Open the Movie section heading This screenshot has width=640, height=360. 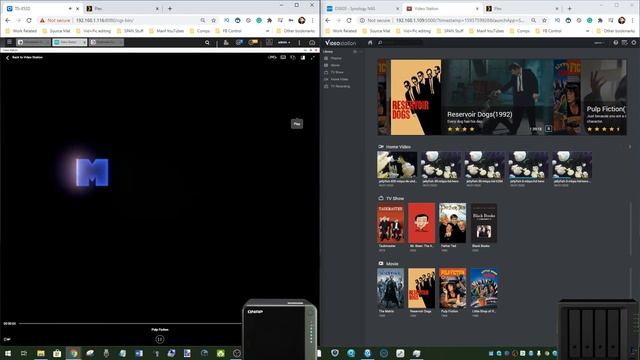tap(388, 264)
